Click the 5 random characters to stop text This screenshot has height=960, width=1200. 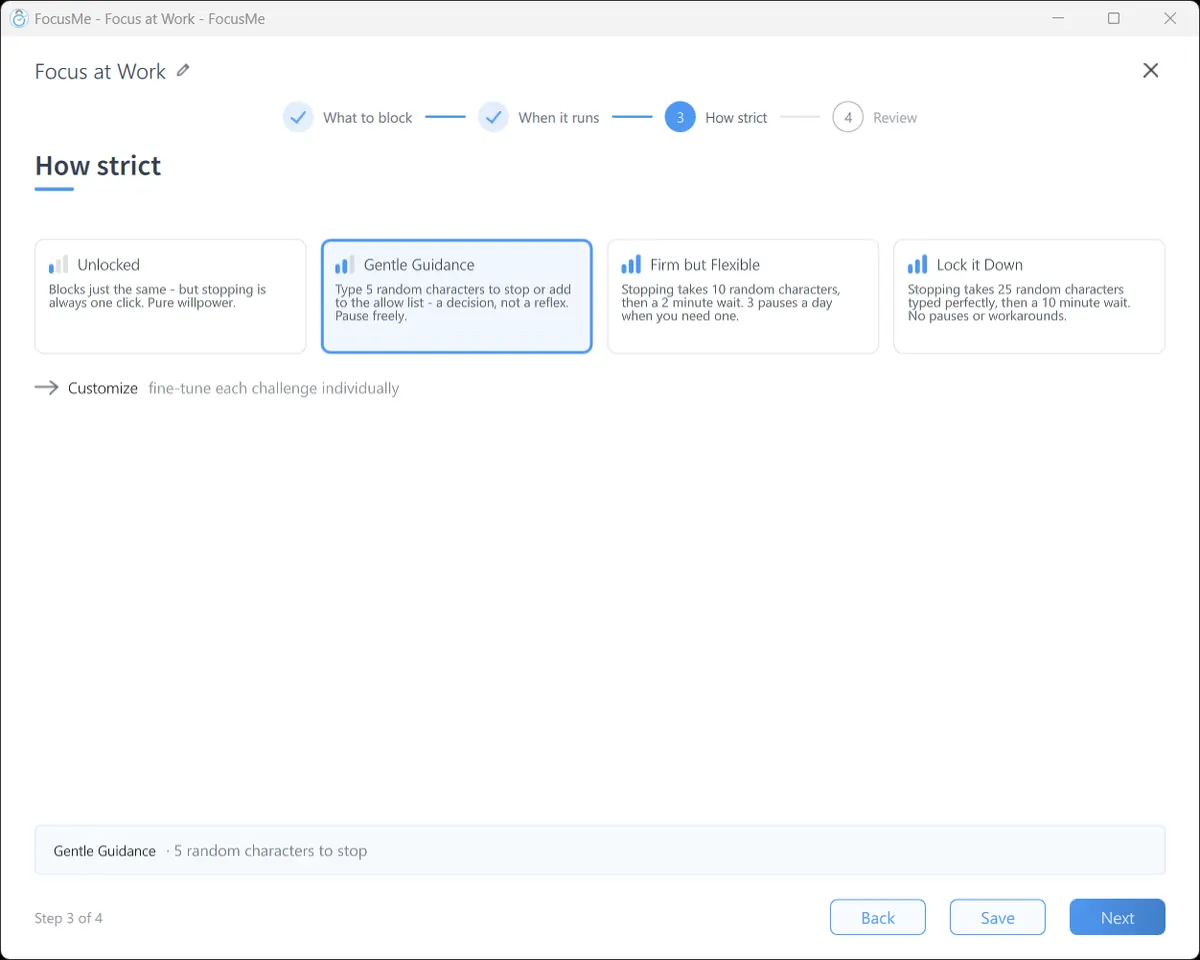(270, 851)
